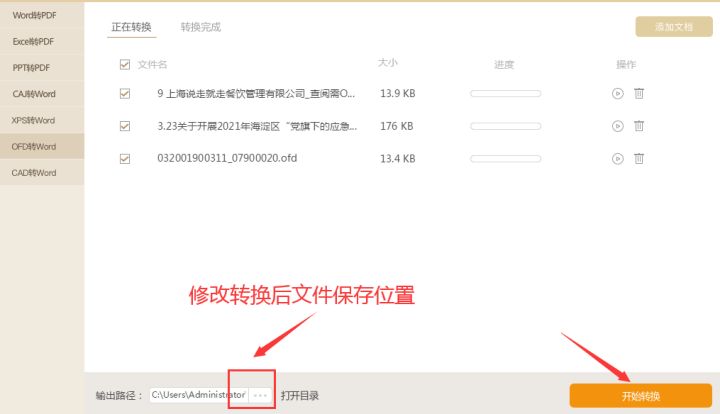The image size is (720, 414).
Task: Uncheck the 9 上海说走就走 file checkbox
Action: click(x=124, y=94)
